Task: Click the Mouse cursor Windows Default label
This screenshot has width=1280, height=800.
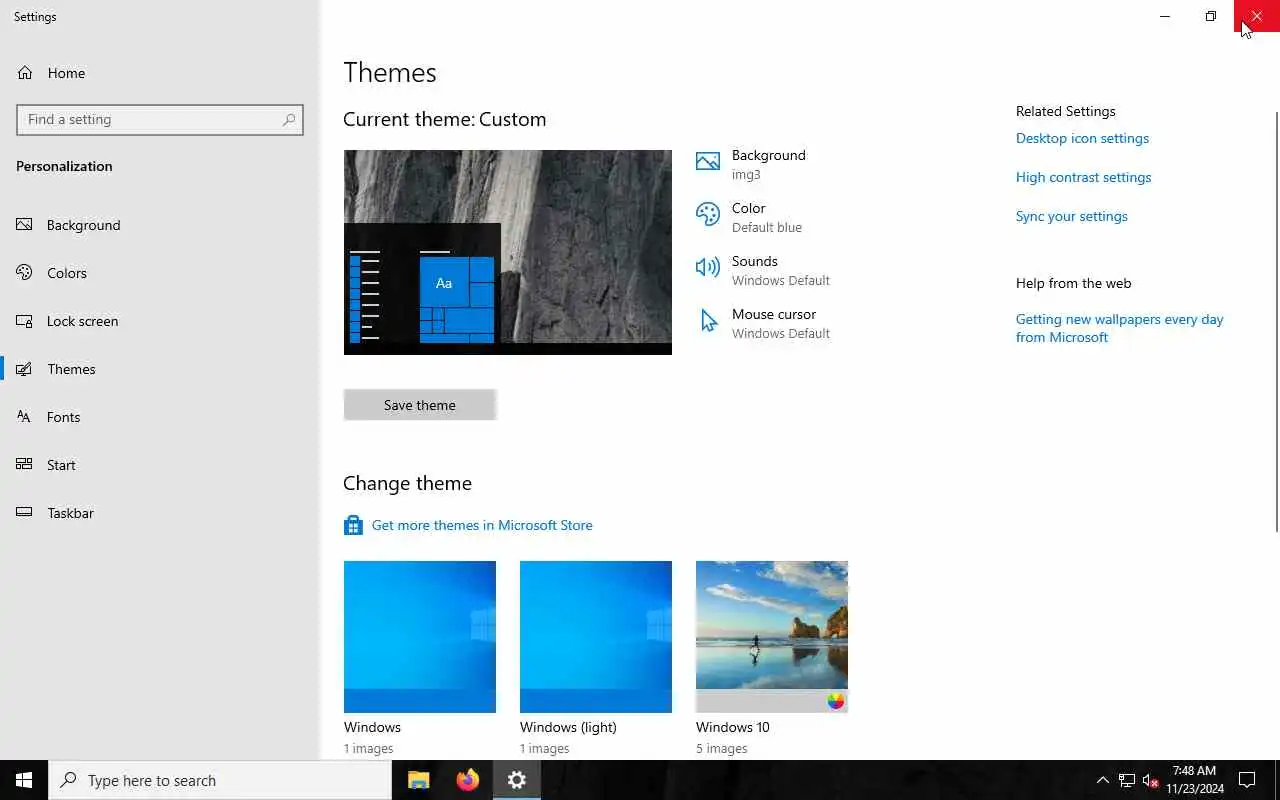Action: pos(781,323)
